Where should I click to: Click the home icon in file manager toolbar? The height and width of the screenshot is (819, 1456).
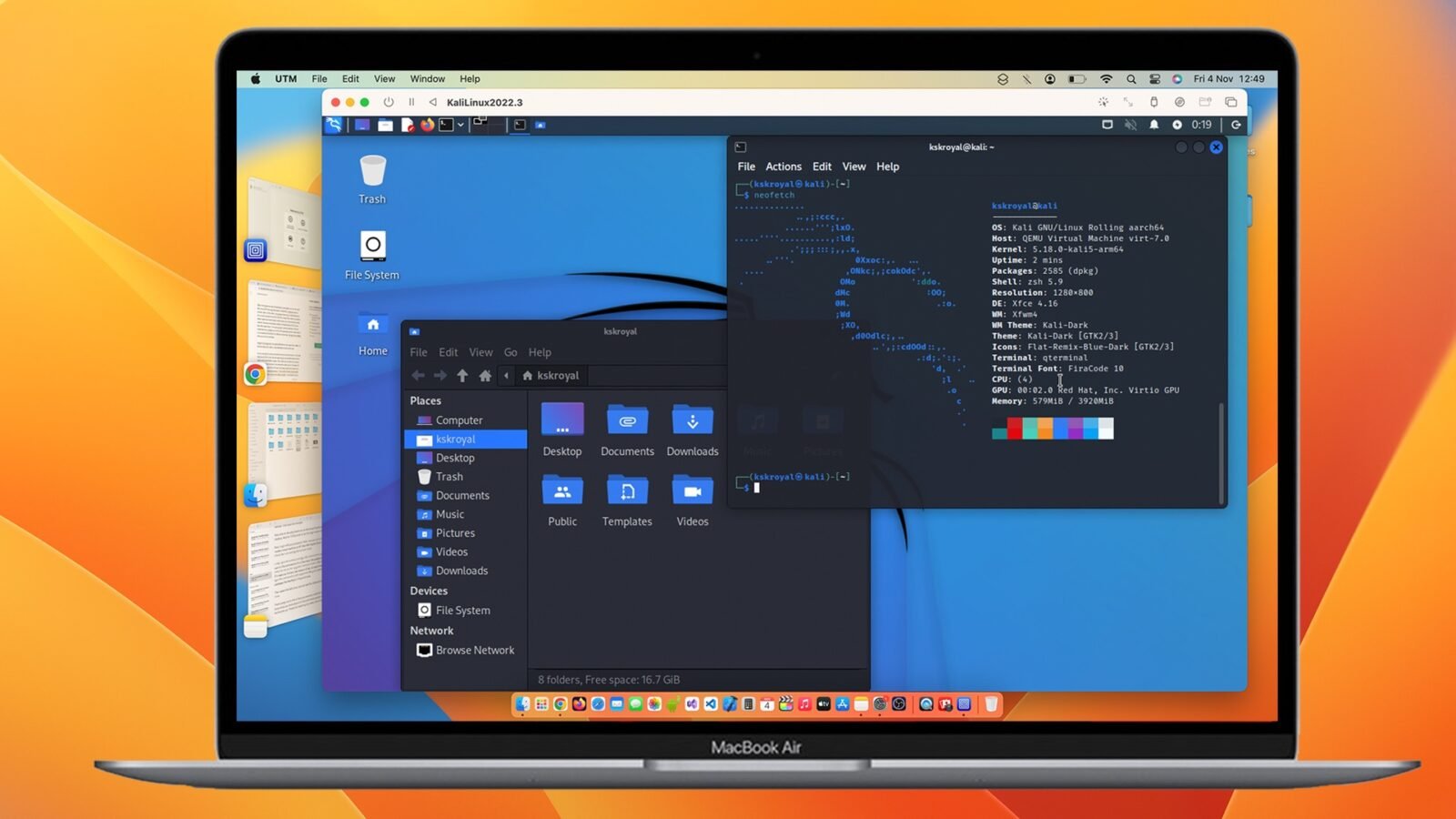click(x=485, y=375)
